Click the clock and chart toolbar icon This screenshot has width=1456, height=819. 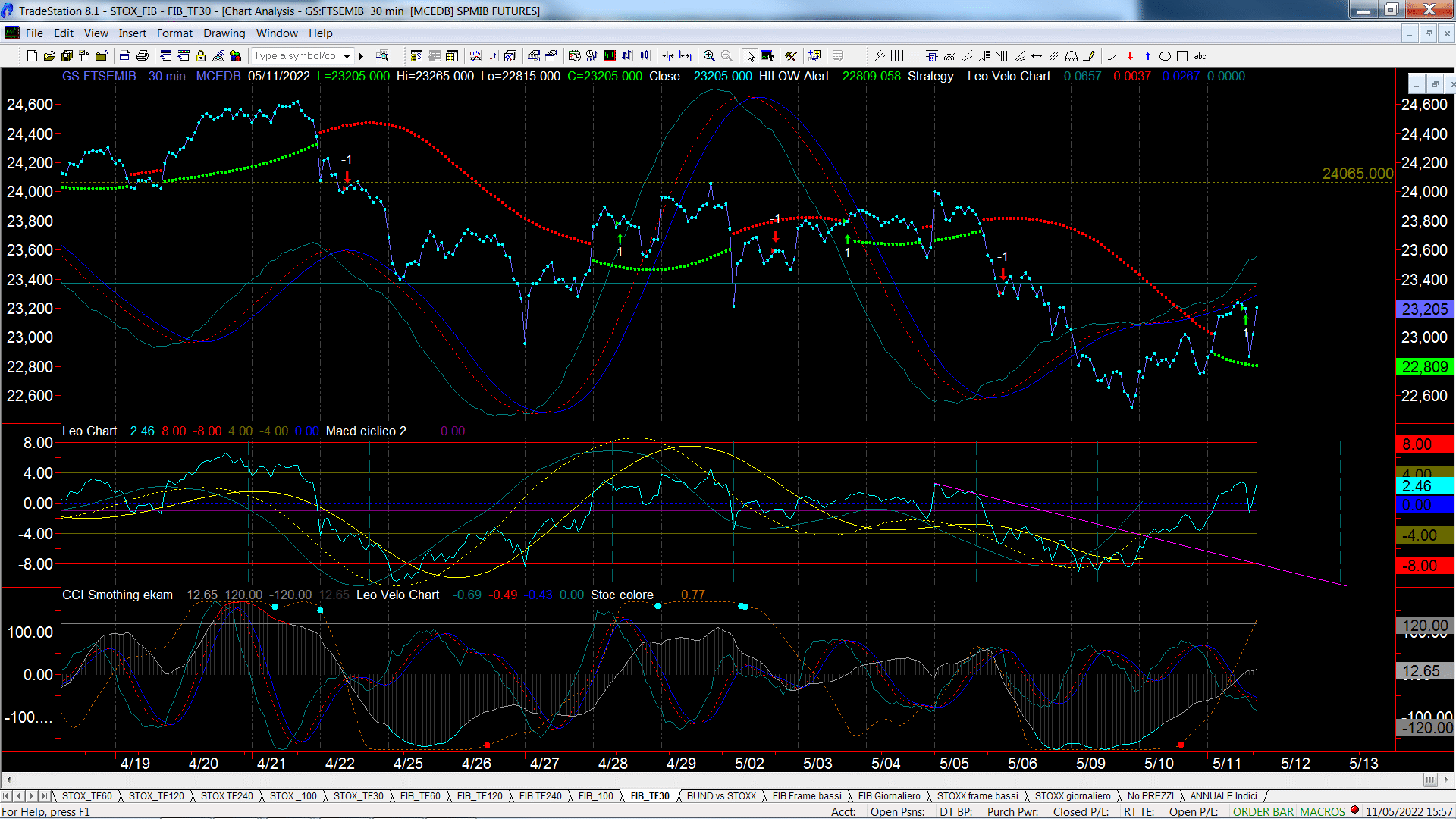[574, 55]
